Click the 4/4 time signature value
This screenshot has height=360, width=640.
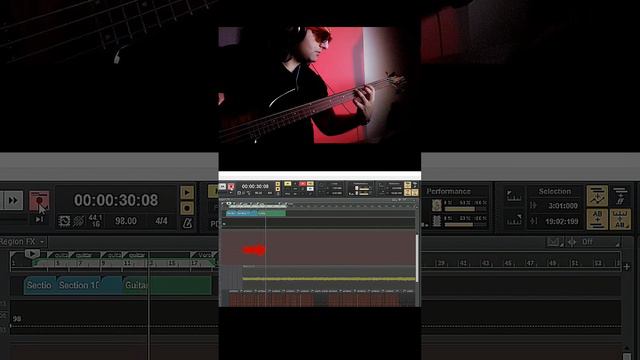click(x=161, y=221)
